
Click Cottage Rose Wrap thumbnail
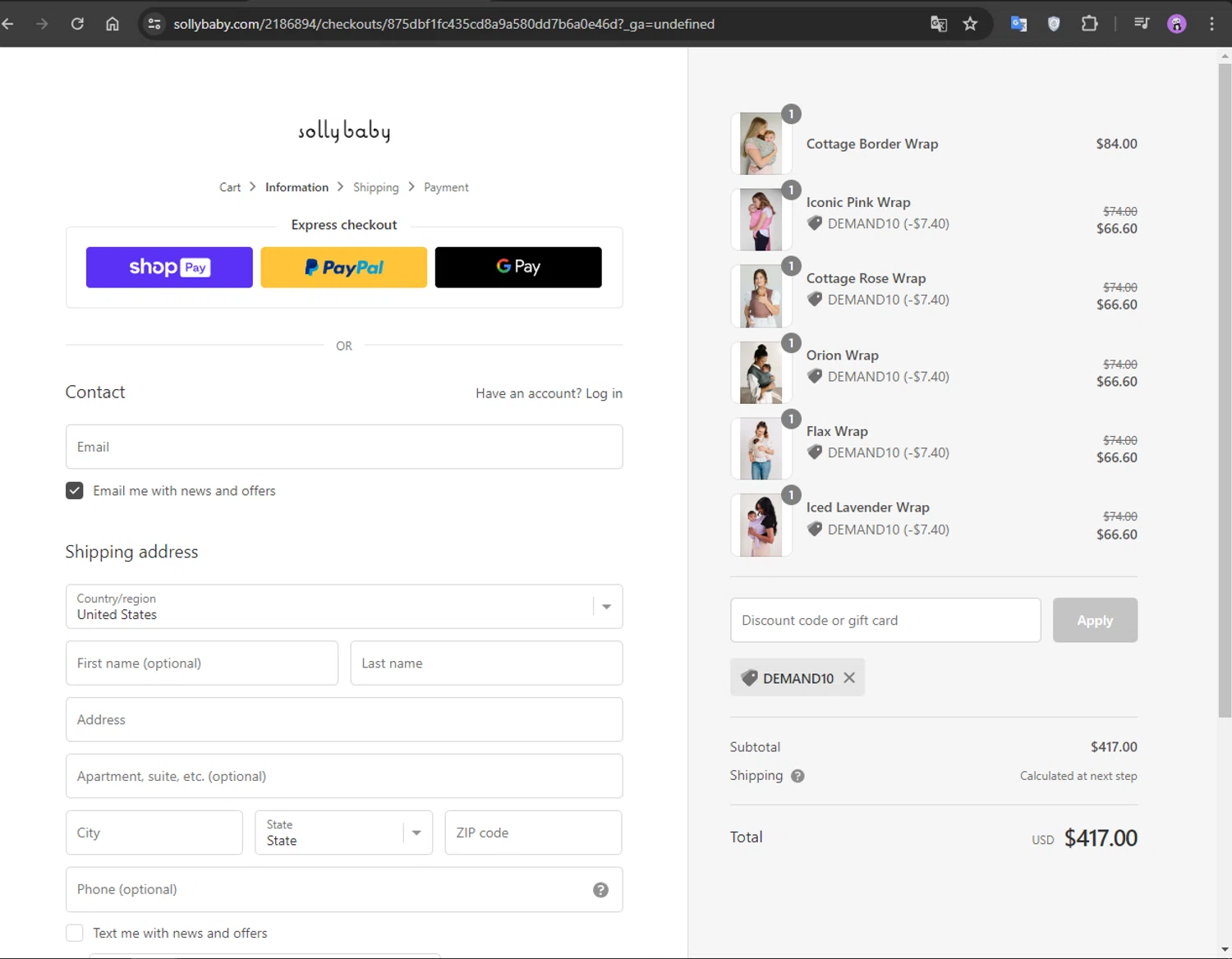[x=761, y=296]
